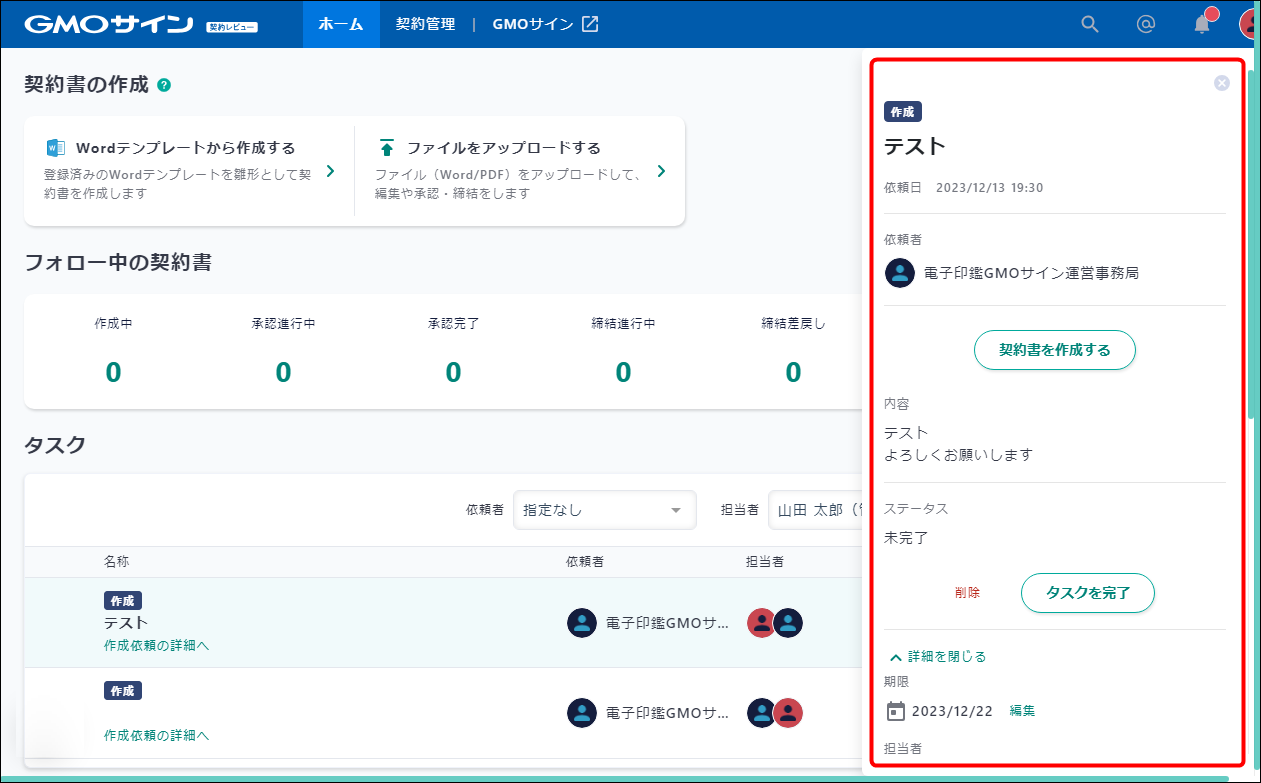The width and height of the screenshot is (1261, 783).
Task: Close the task detail panel
Action: pos(1221,83)
